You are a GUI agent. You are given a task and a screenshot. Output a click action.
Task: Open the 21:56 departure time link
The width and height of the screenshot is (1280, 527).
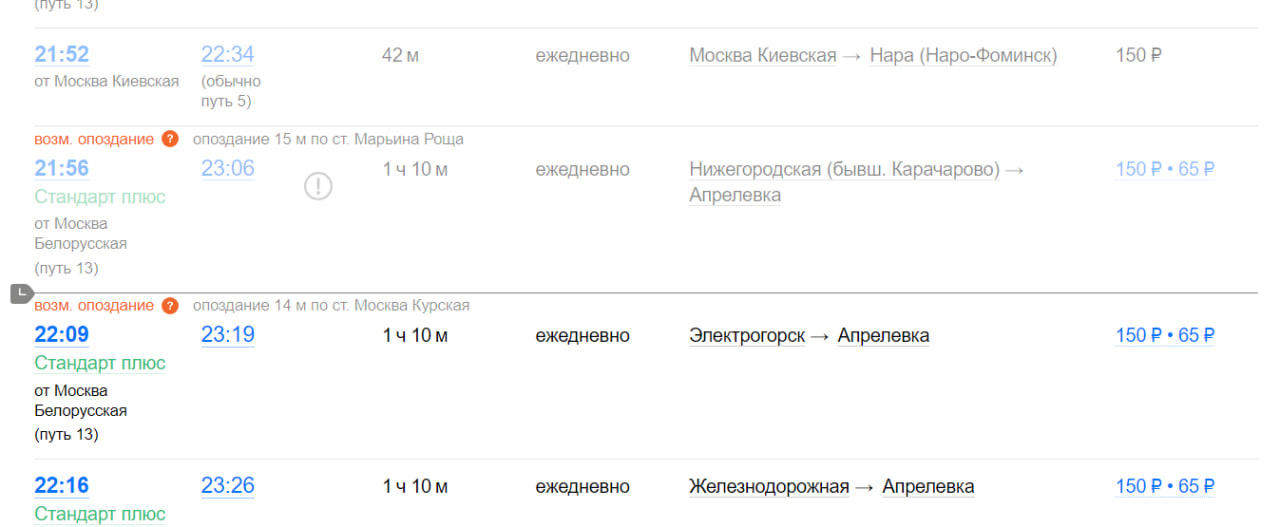pos(62,169)
